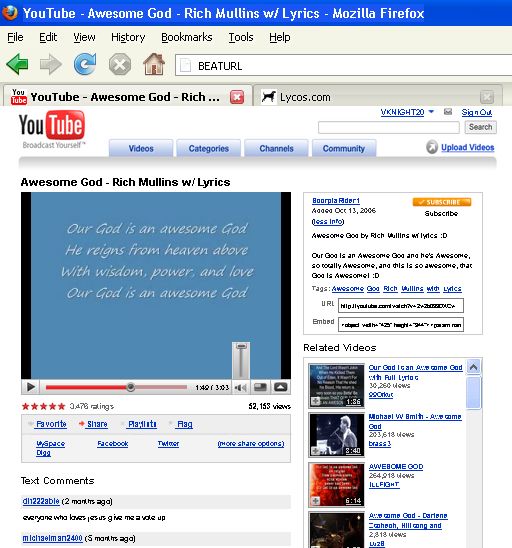Open the uploader's channel name link
Screen dimensions: 512x548
coord(336,201)
